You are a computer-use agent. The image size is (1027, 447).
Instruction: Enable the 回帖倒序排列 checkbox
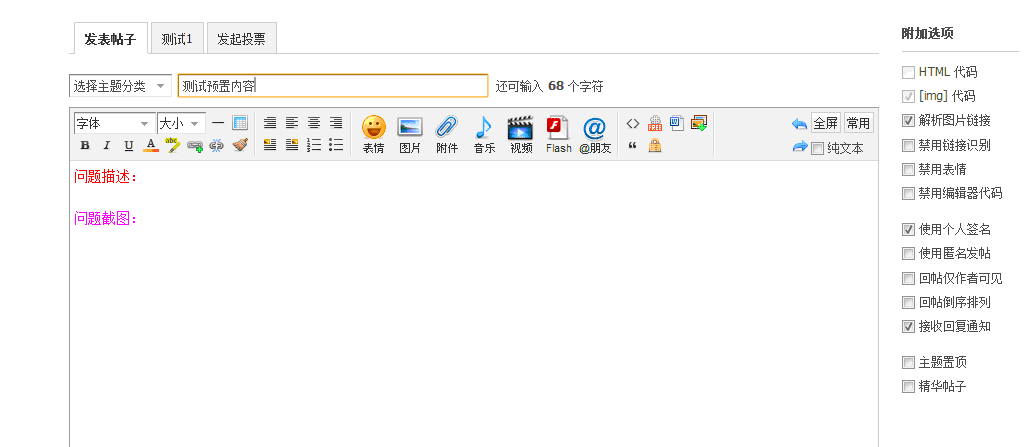[x=908, y=303]
